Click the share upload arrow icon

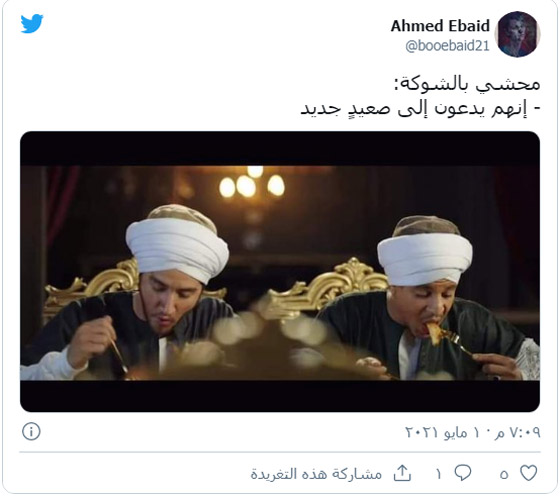pos(402,473)
